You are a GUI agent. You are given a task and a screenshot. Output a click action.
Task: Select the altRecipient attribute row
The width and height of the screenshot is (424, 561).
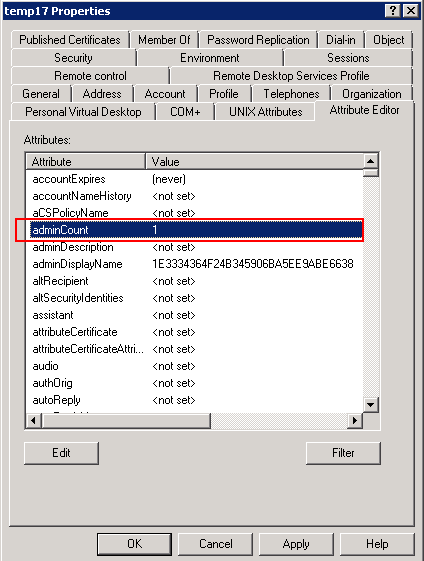pyautogui.click(x=195, y=281)
